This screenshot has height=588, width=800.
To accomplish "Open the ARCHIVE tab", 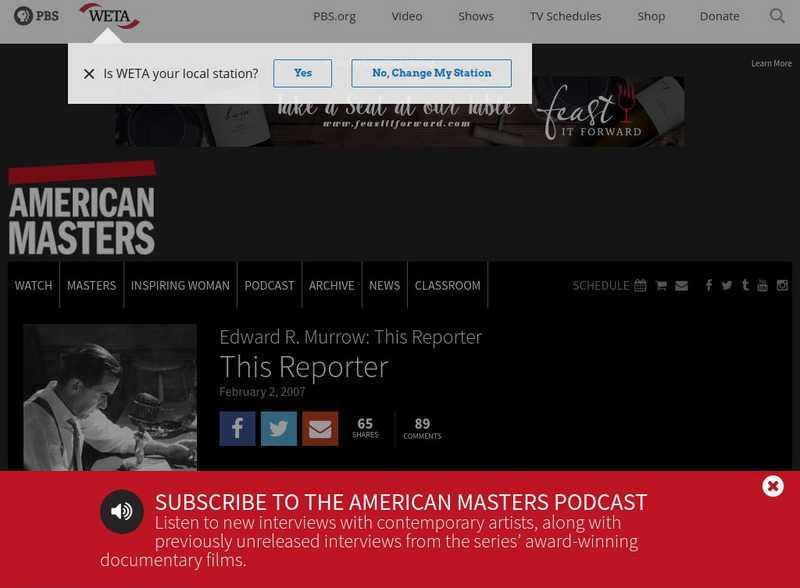I will [x=331, y=285].
